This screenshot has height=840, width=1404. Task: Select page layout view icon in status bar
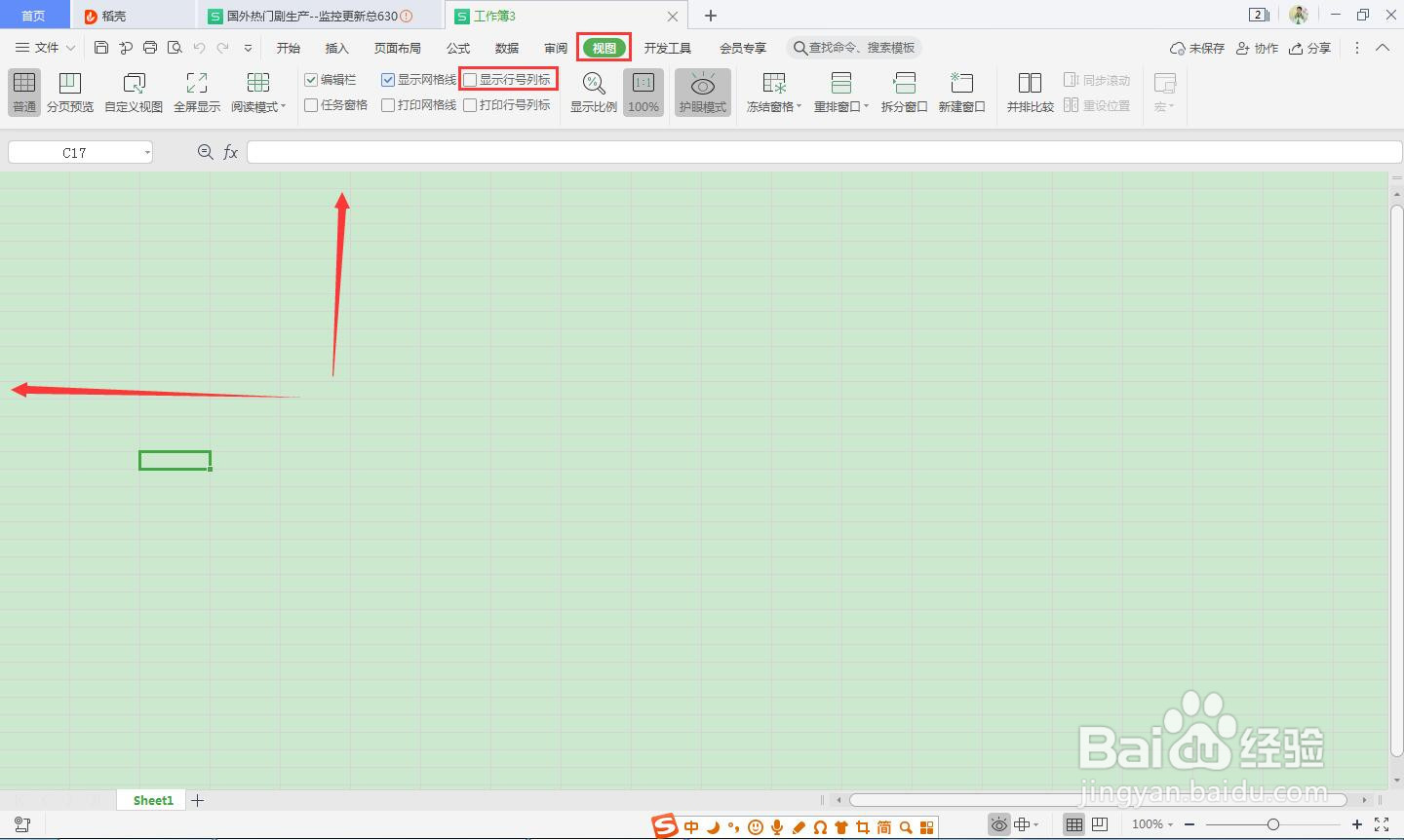coord(1100,824)
